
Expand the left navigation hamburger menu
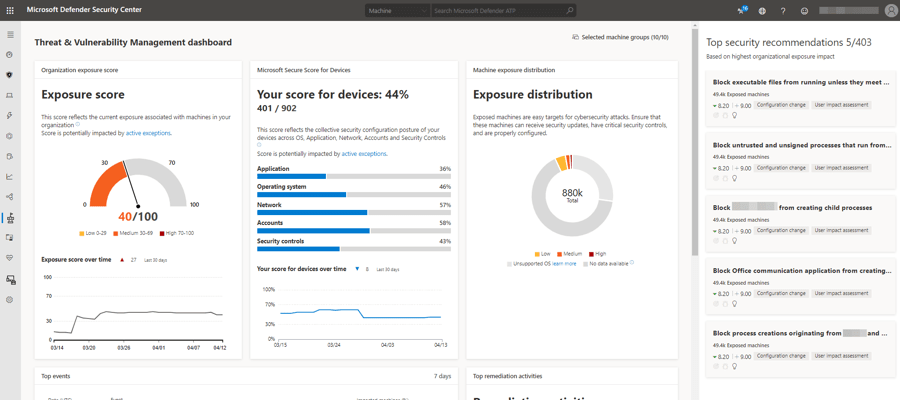click(x=10, y=35)
